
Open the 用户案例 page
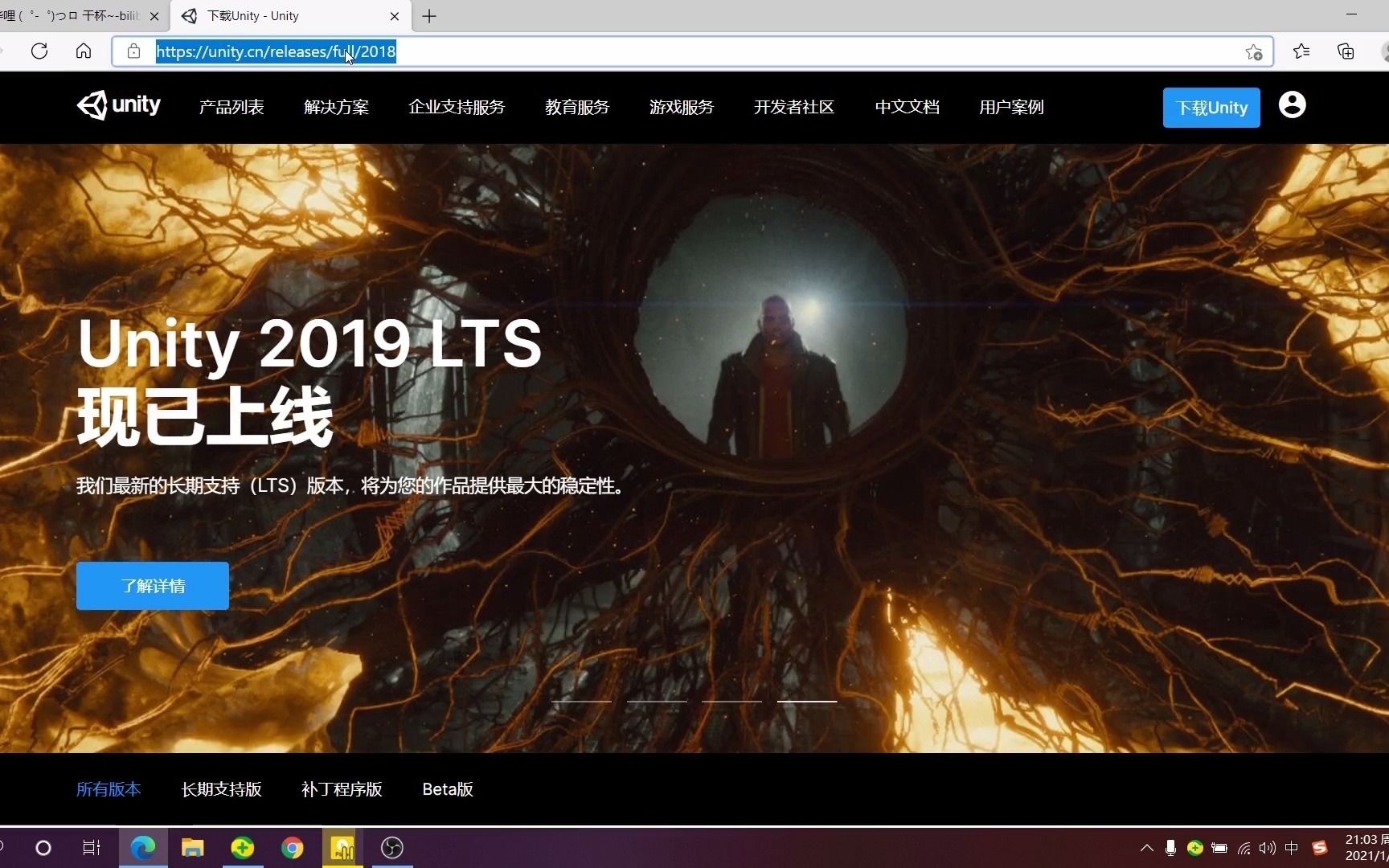point(1011,107)
